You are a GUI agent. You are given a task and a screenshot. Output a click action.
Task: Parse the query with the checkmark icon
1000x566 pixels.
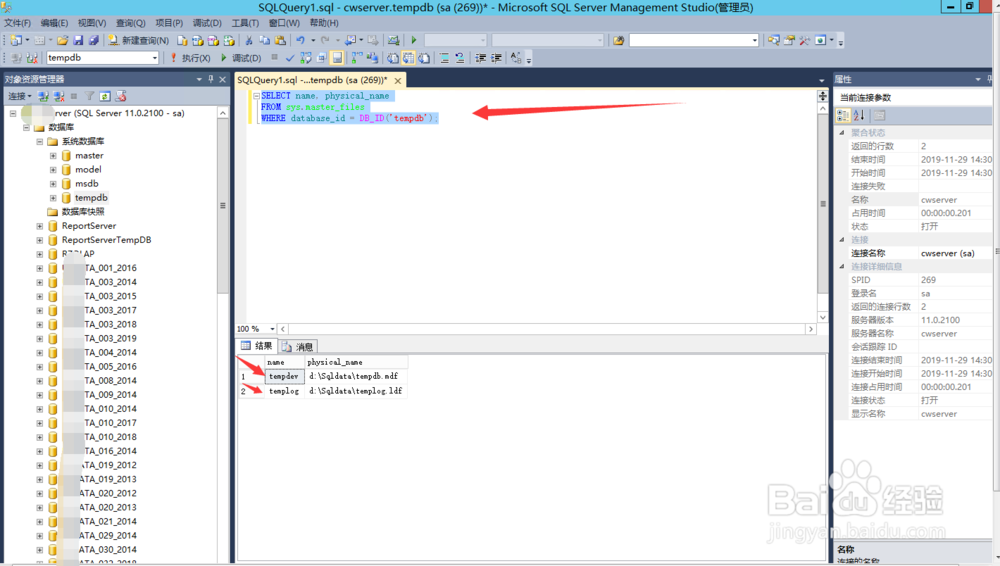click(x=290, y=58)
